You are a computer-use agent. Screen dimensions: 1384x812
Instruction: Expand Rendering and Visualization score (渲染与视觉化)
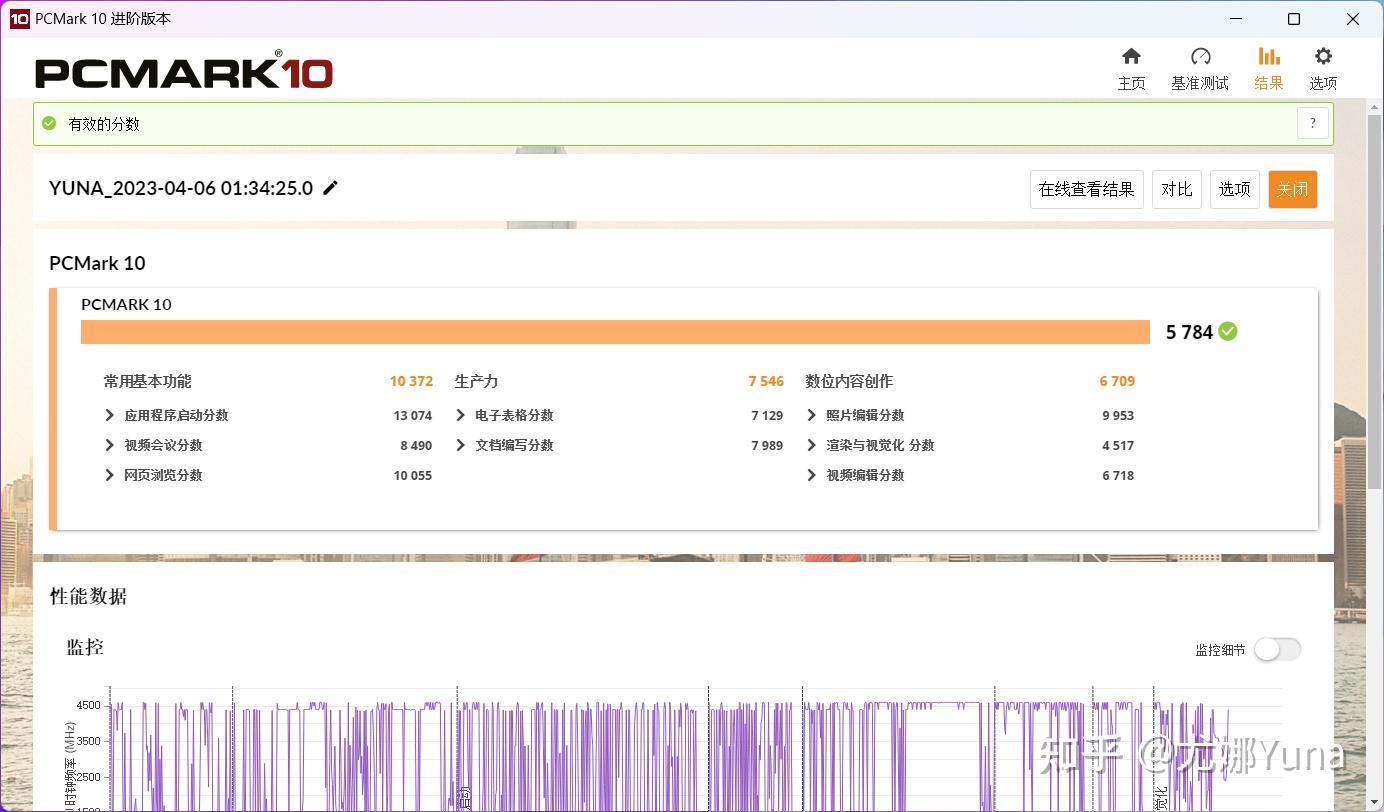click(x=812, y=445)
